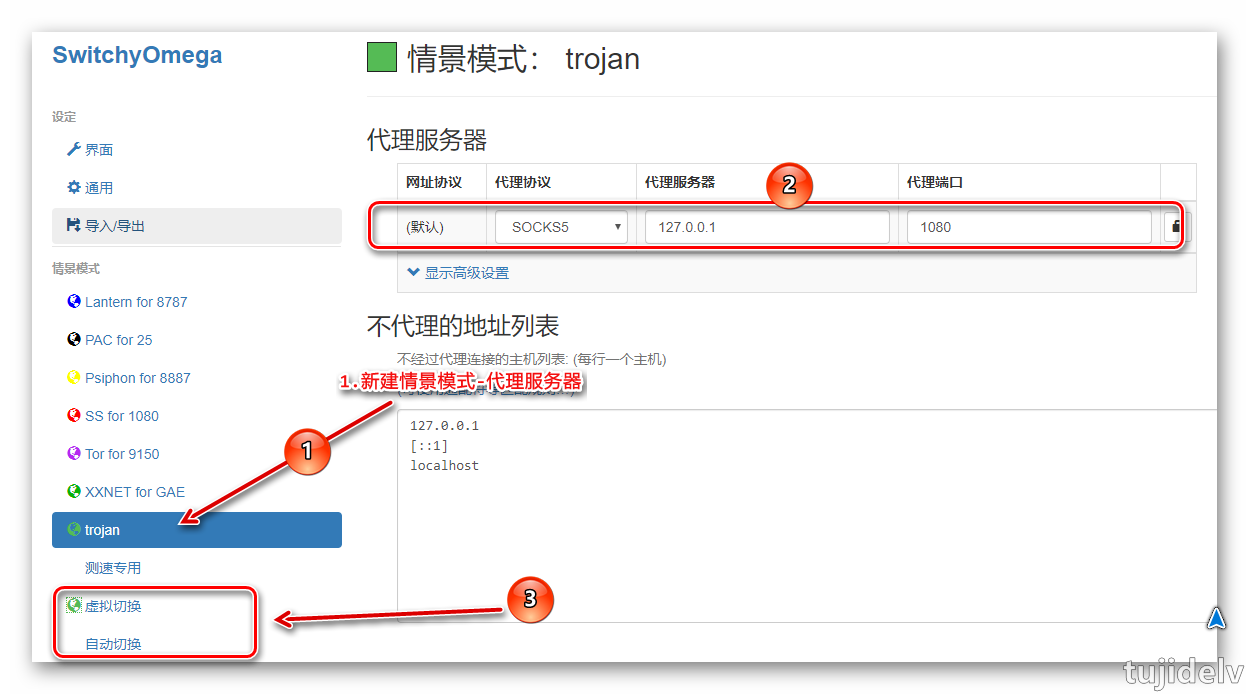Image resolution: width=1249 pixels, height=694 pixels.
Task: Click the green color swatch beside 情景模式 title
Action: [381, 57]
